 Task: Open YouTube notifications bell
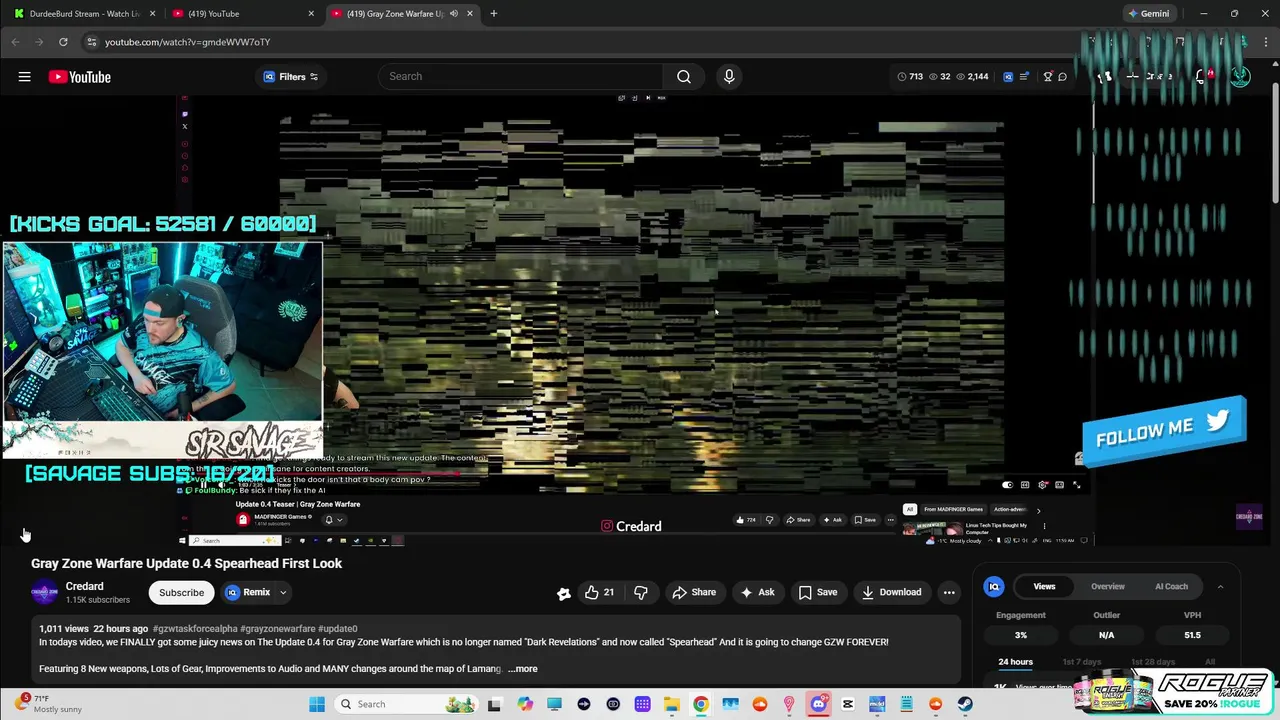pyautogui.click(x=1203, y=77)
